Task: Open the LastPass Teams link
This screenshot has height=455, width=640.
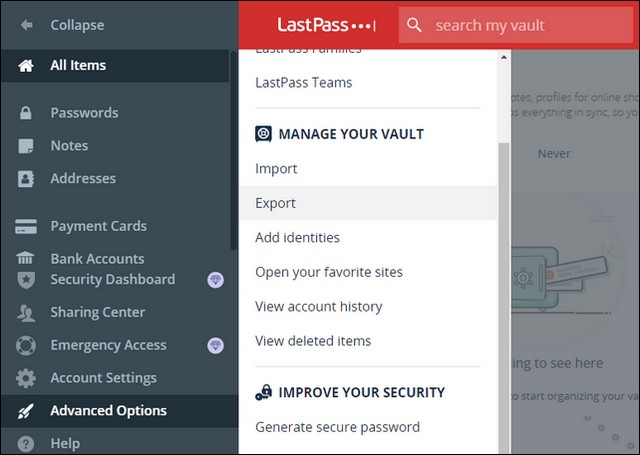Action: point(304,82)
